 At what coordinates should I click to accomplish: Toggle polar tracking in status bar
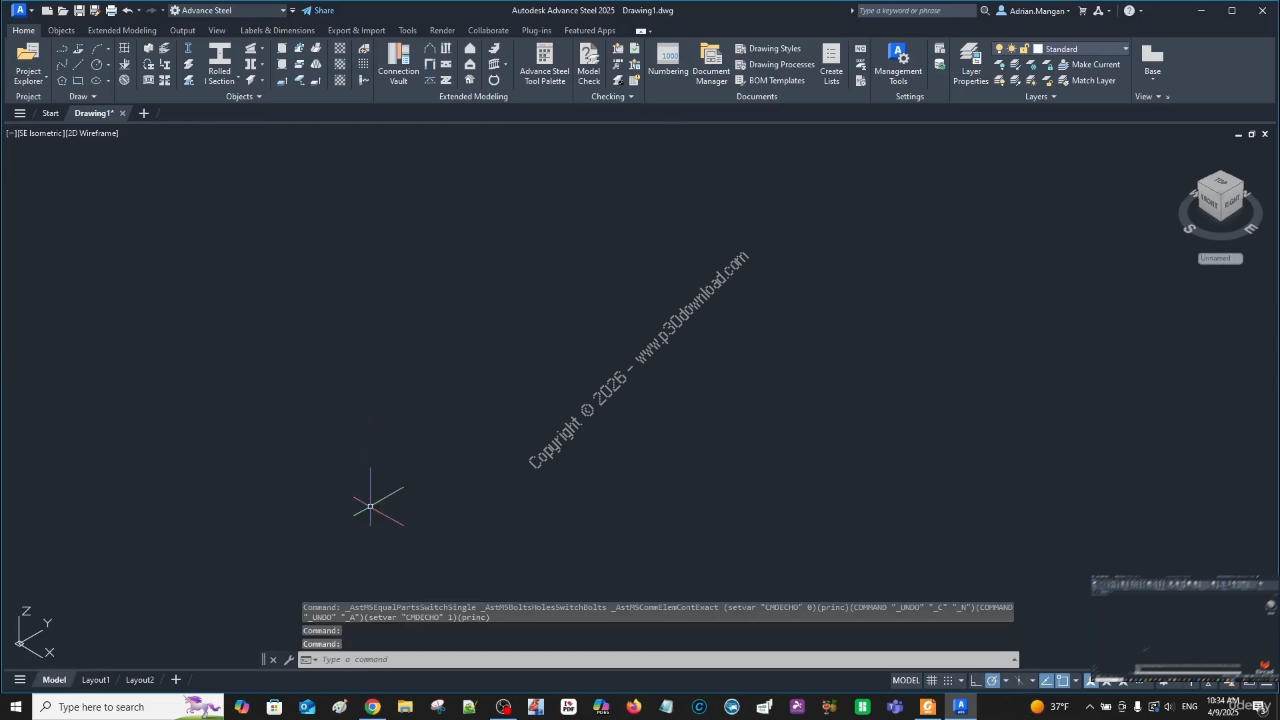click(992, 681)
